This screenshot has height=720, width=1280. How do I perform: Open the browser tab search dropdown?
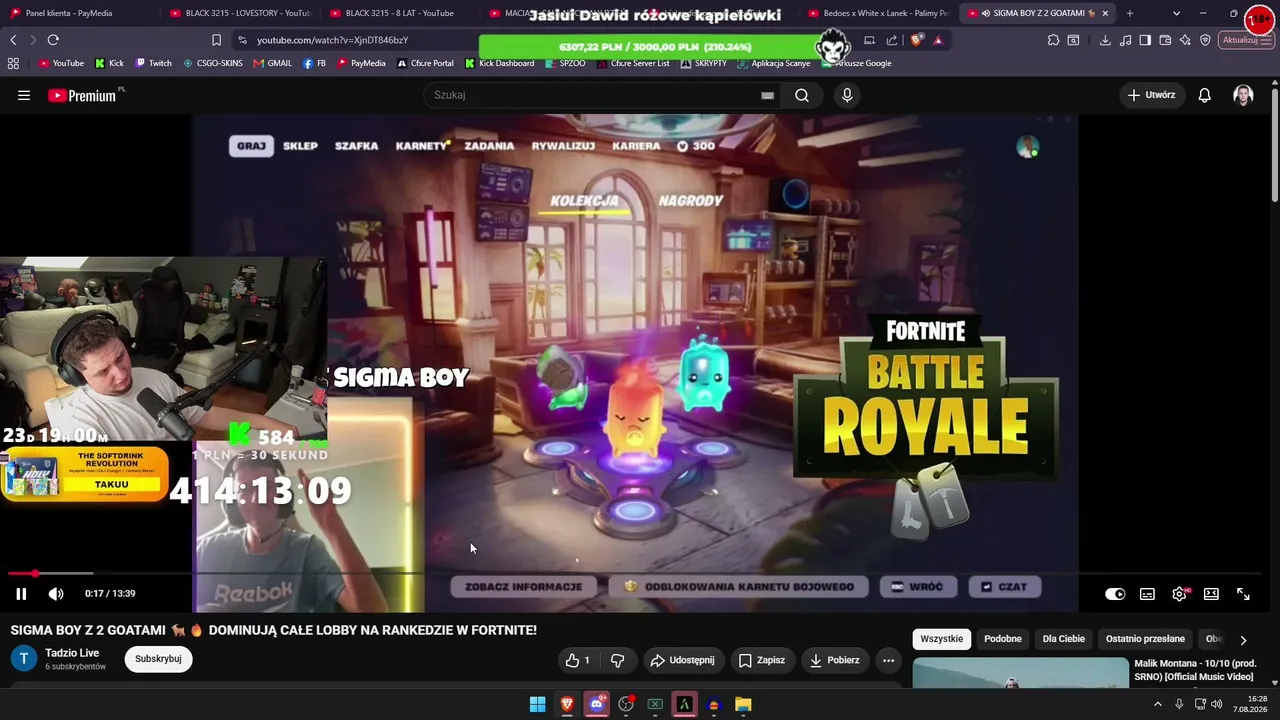click(1176, 13)
